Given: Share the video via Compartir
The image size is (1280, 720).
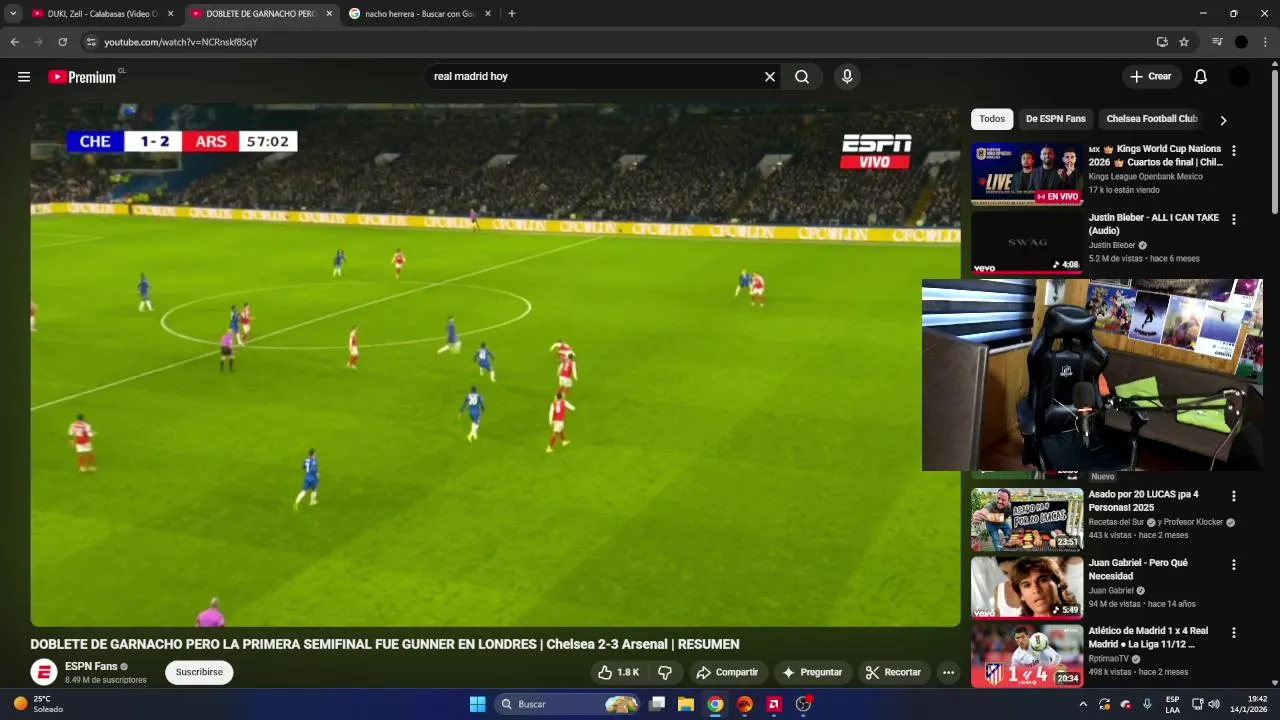Looking at the screenshot, I should pos(727,672).
